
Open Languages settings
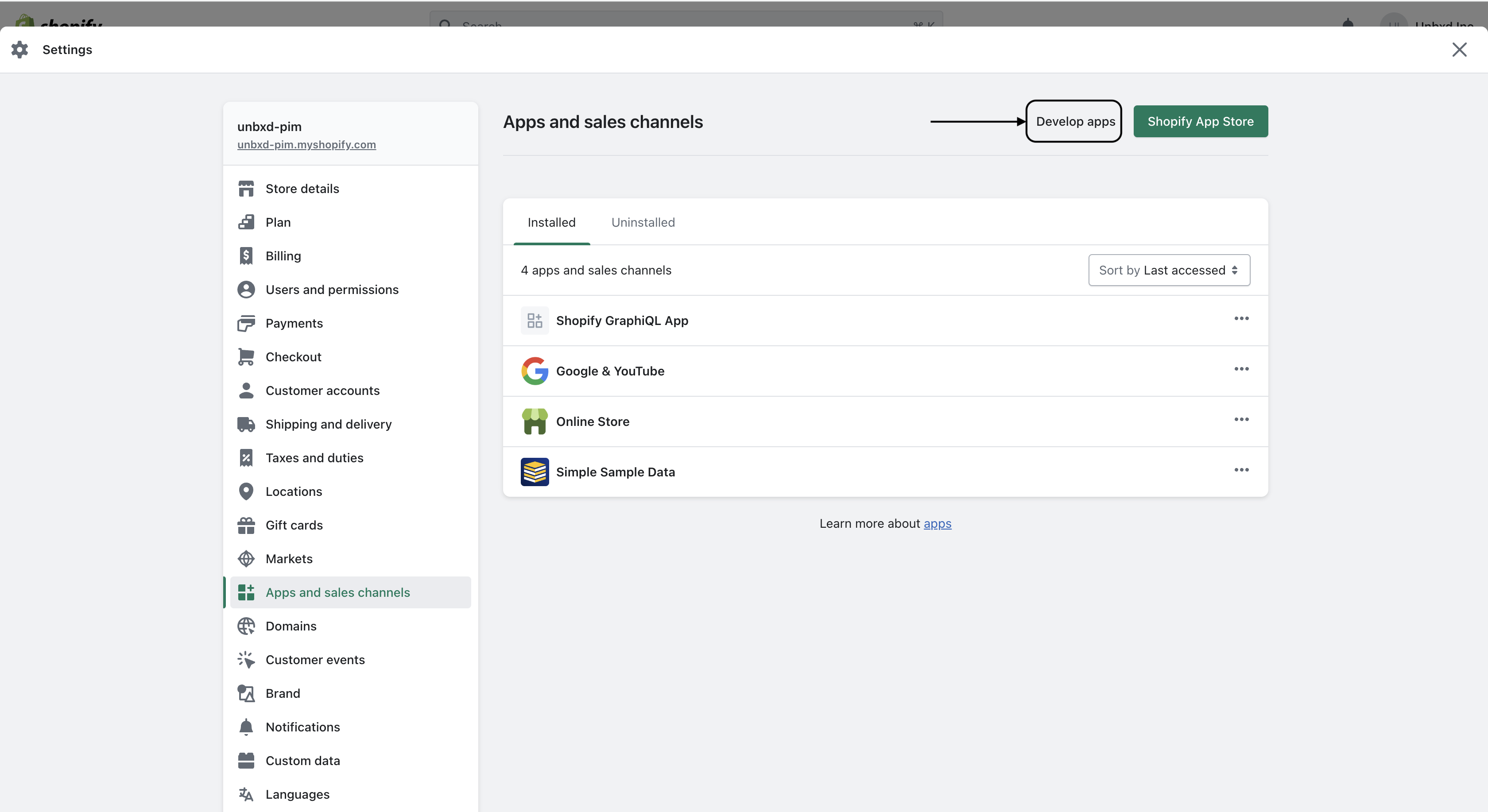[x=351, y=795]
